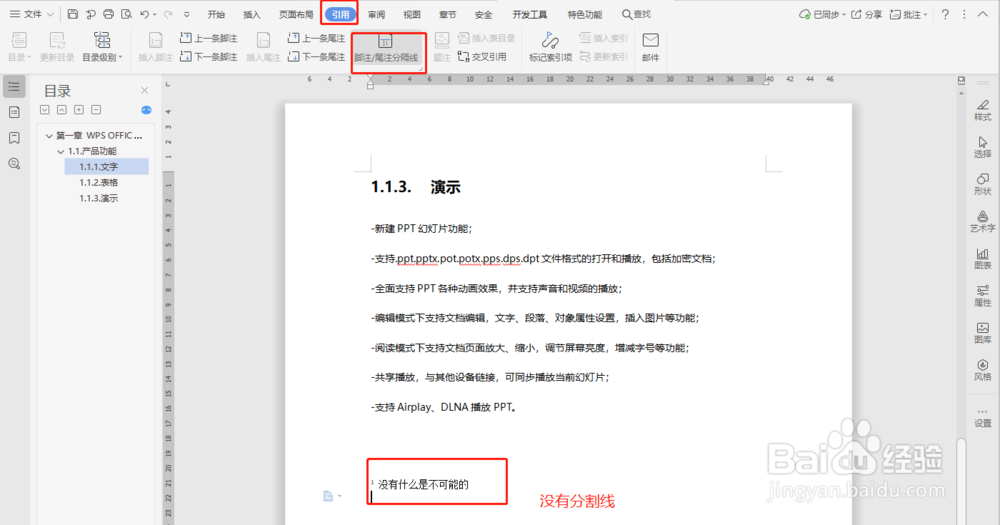Select the bookmark icon in left sidebar
The image size is (1000, 525).
coord(14,138)
